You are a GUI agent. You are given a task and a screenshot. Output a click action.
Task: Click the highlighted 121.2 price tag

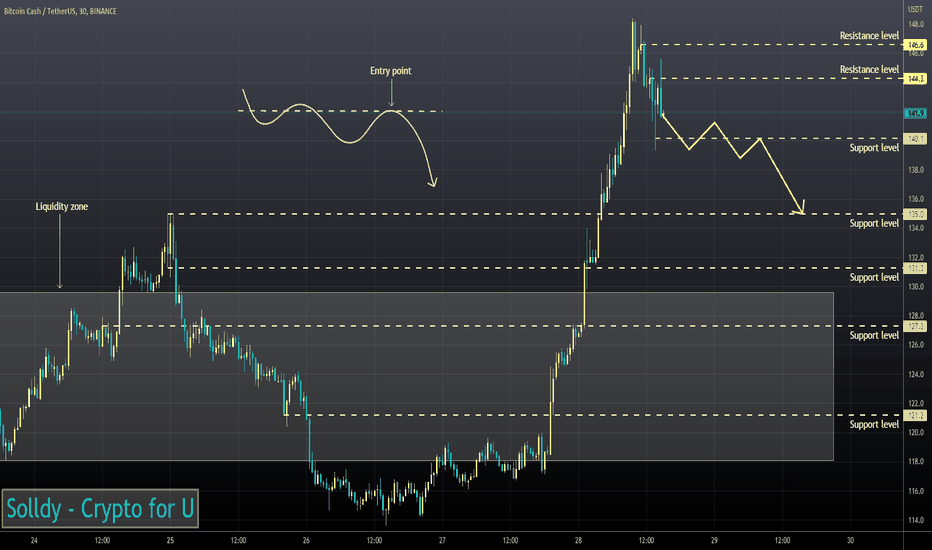tap(915, 415)
